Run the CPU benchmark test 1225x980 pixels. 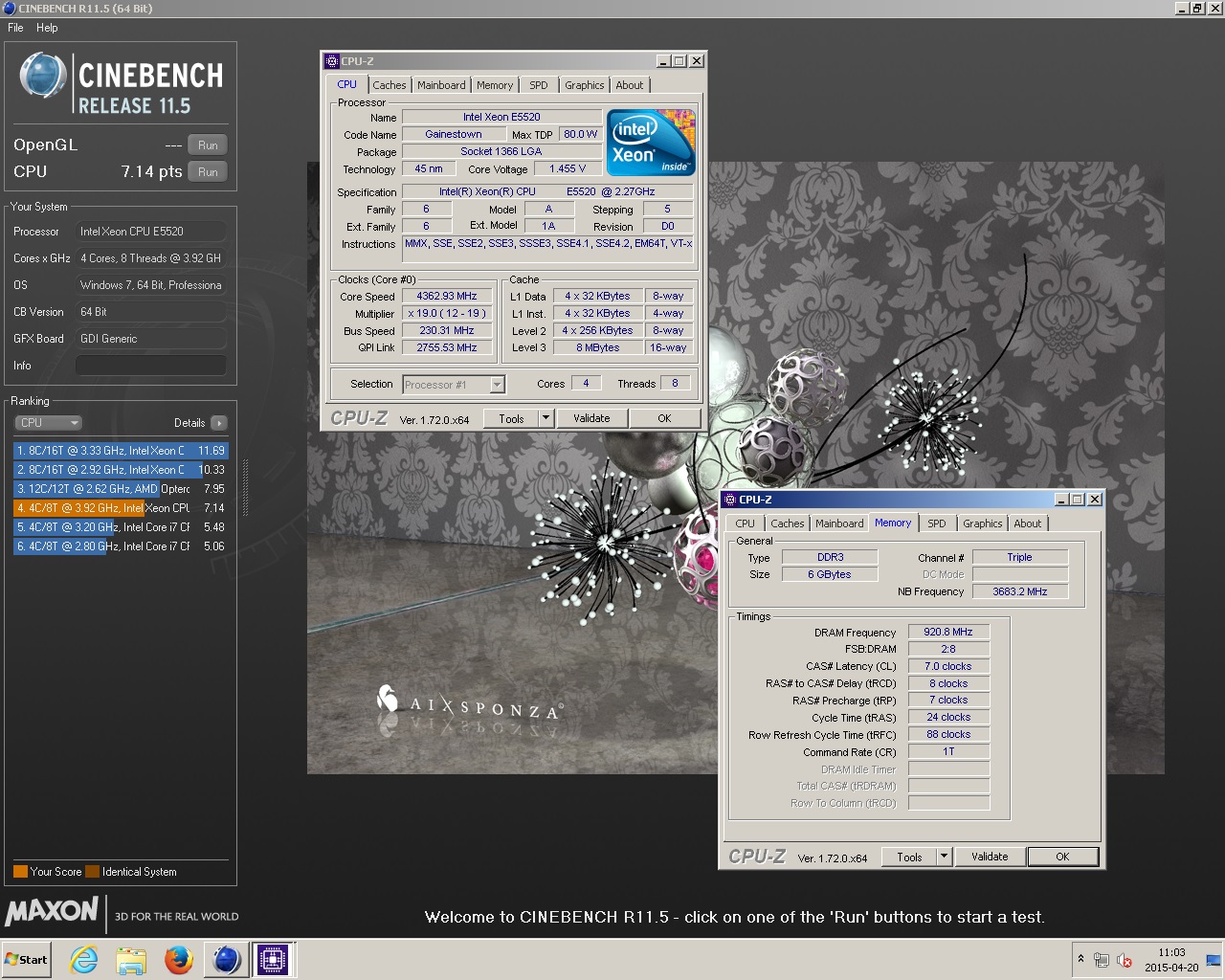(208, 172)
